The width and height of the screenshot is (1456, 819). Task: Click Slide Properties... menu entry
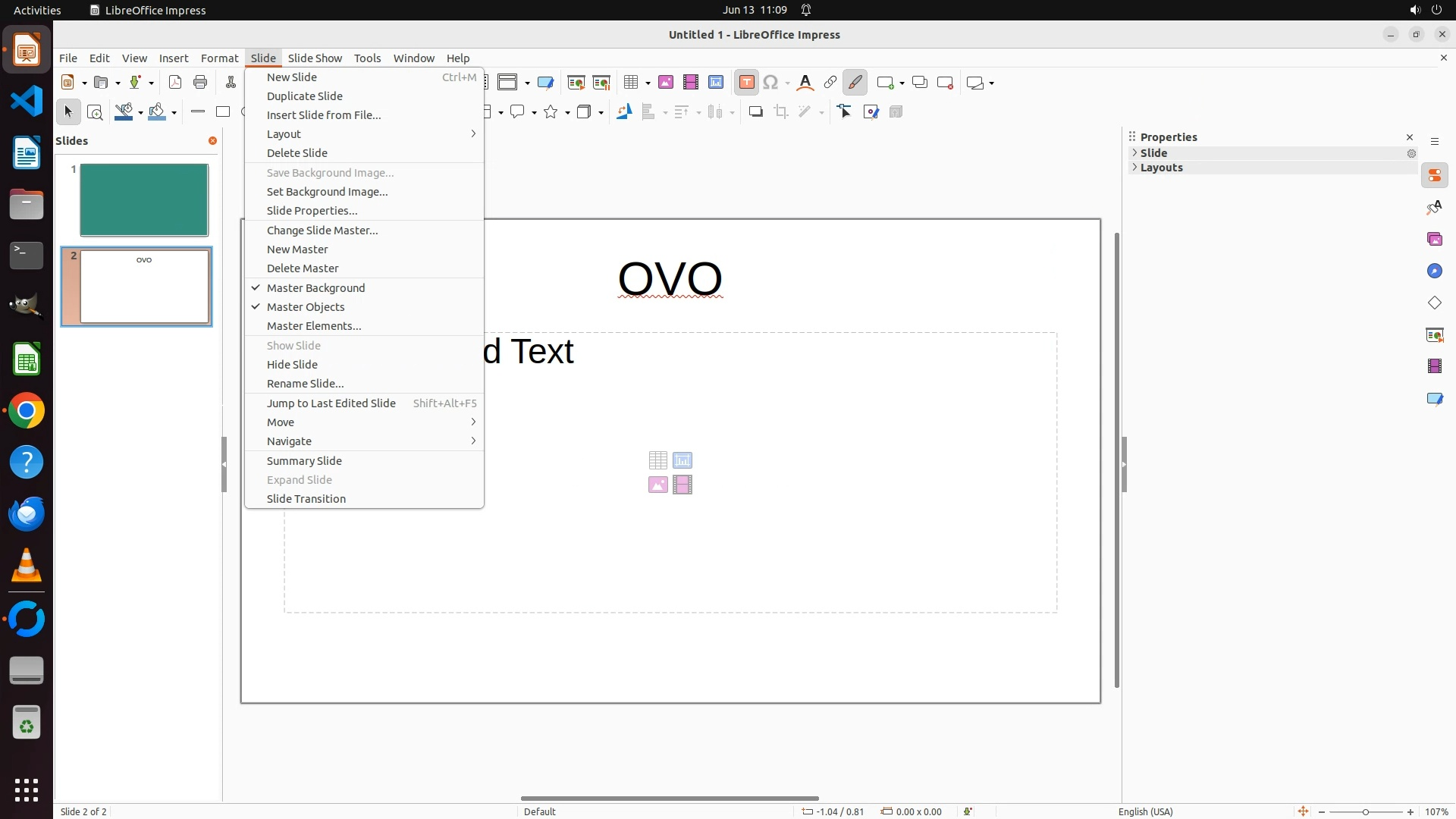(312, 211)
